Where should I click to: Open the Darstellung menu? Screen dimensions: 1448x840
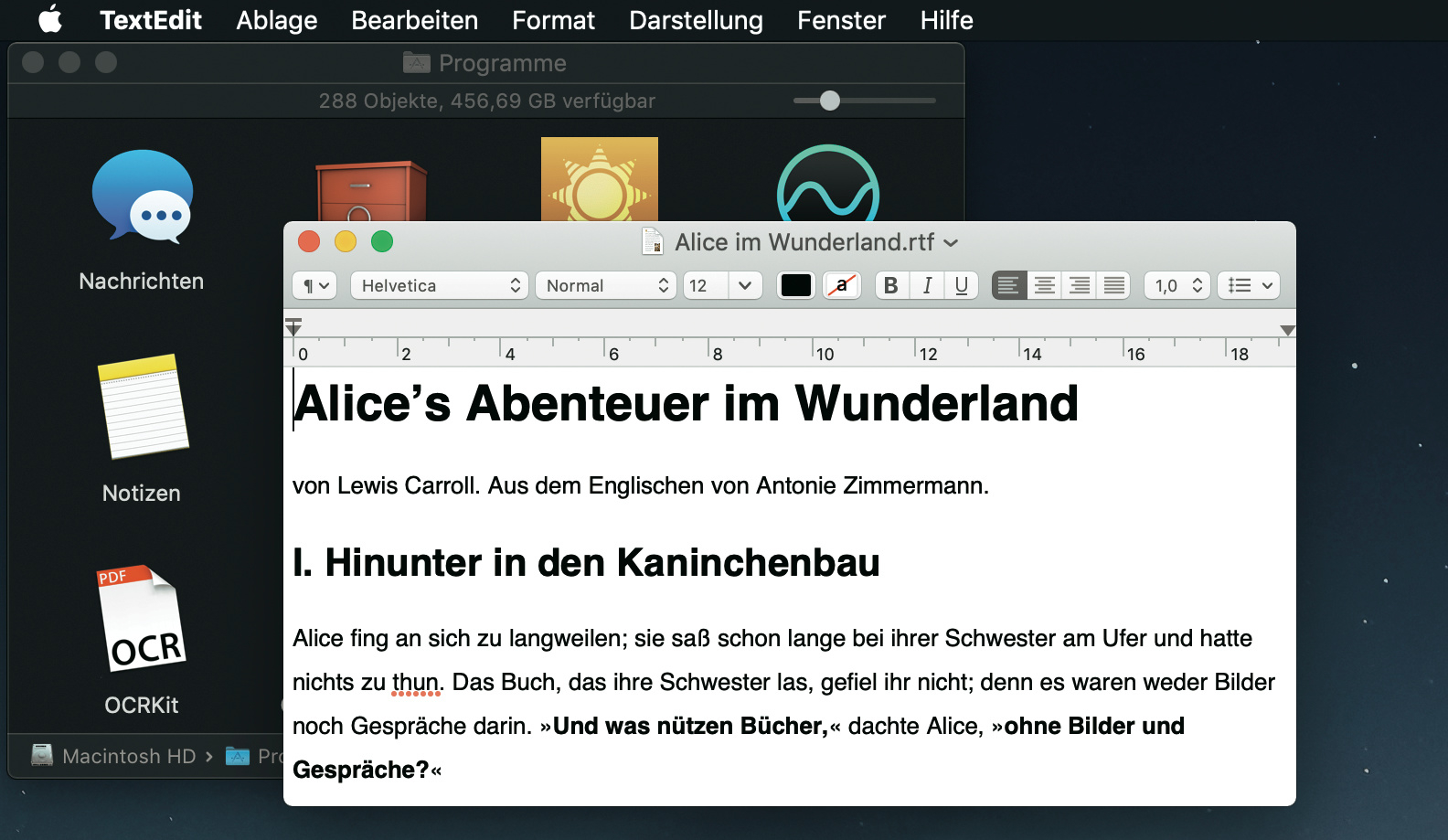pyautogui.click(x=697, y=20)
